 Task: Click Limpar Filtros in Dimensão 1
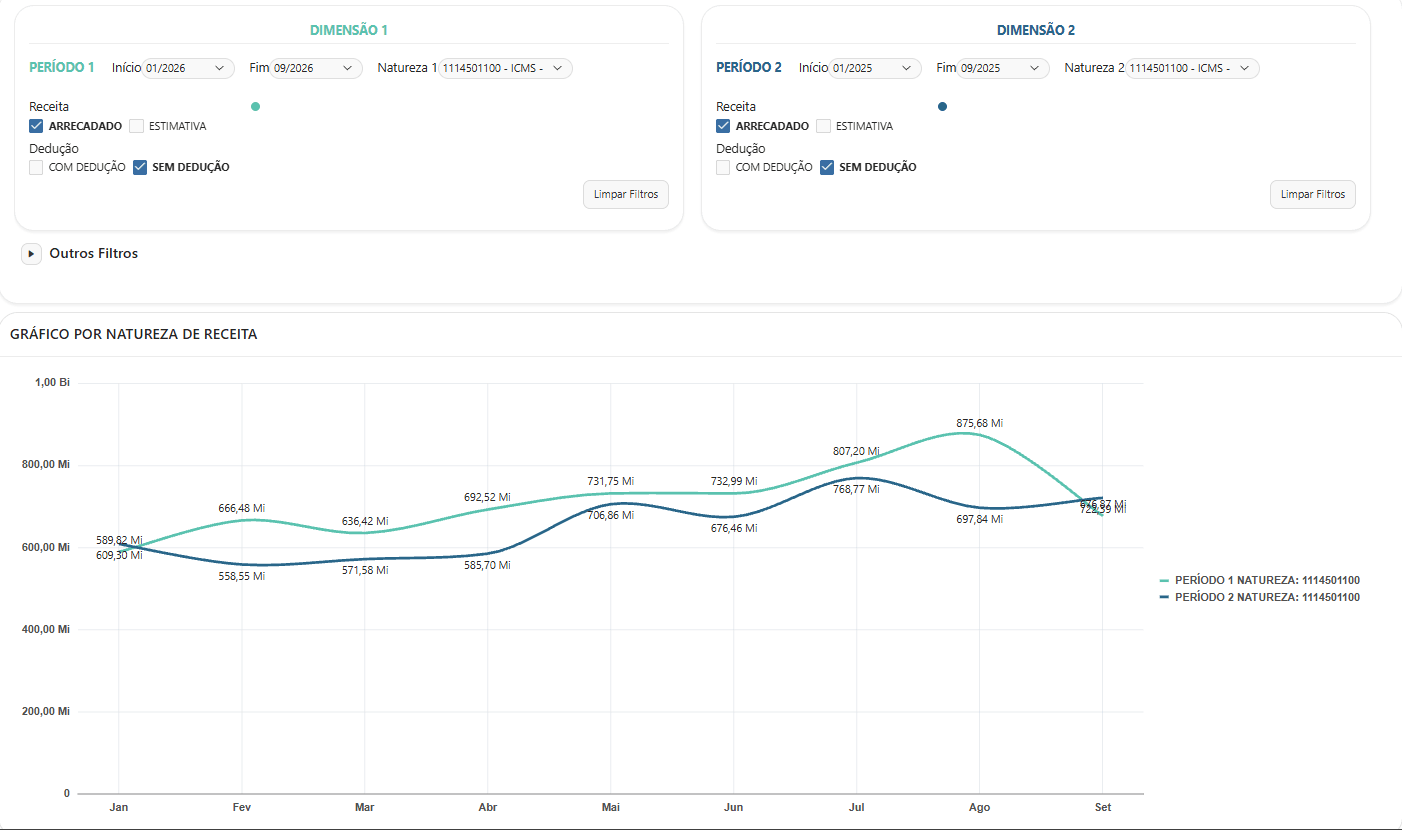coord(626,194)
